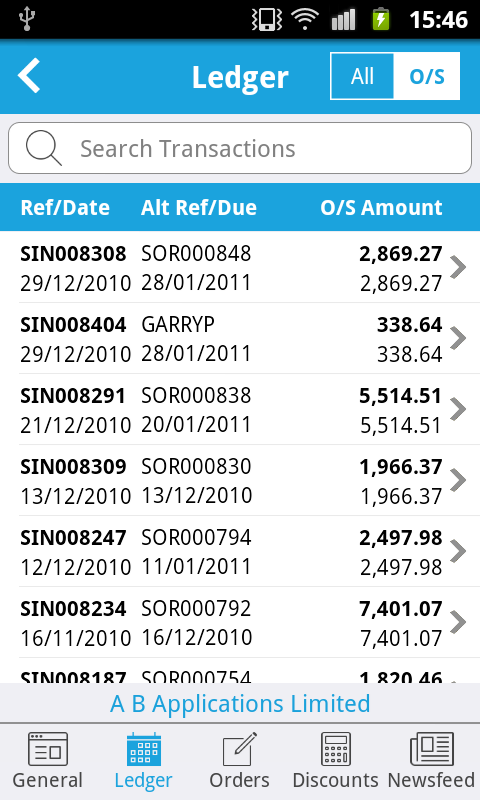Expand SIN008234 transaction chevron

click(x=458, y=621)
